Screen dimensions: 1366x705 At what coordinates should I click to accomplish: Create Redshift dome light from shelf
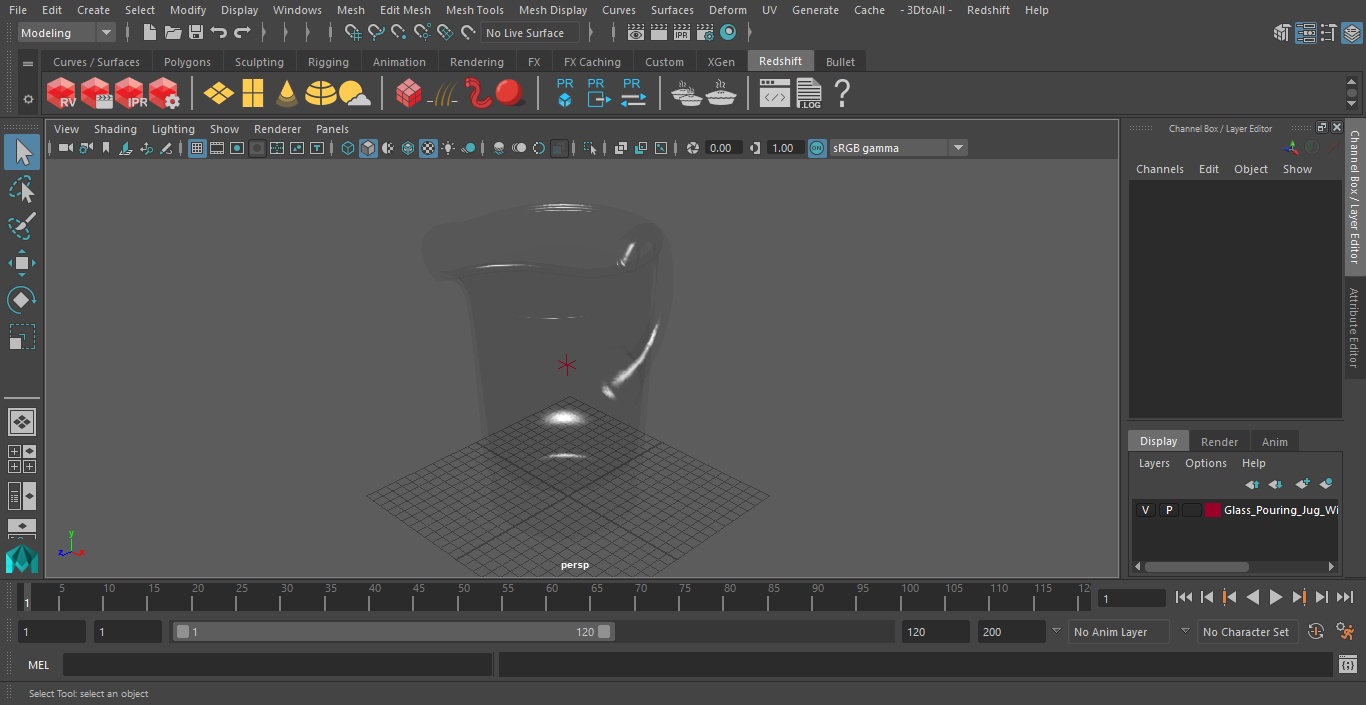click(x=320, y=93)
